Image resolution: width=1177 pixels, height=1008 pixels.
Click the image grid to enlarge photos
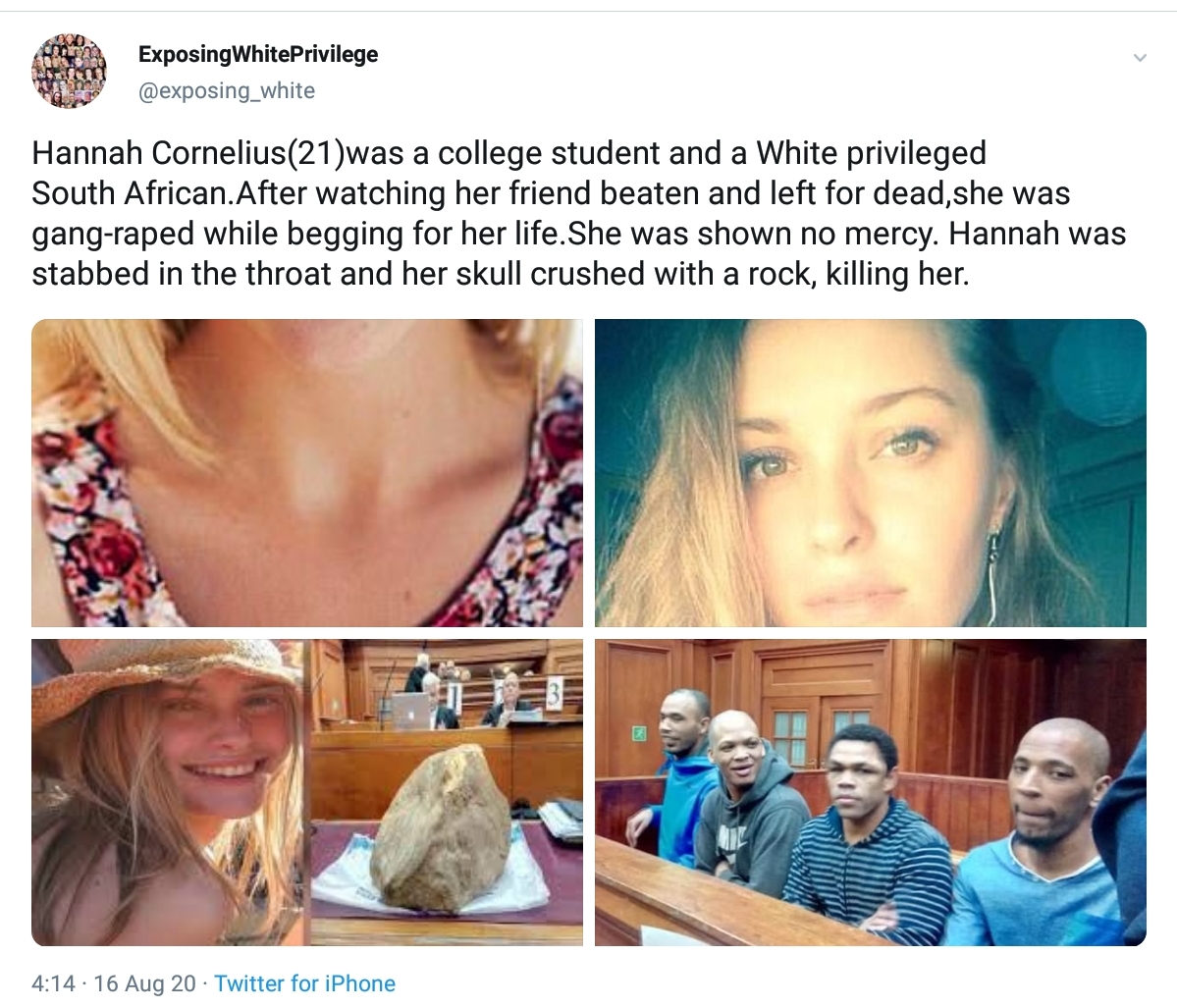coord(589,633)
